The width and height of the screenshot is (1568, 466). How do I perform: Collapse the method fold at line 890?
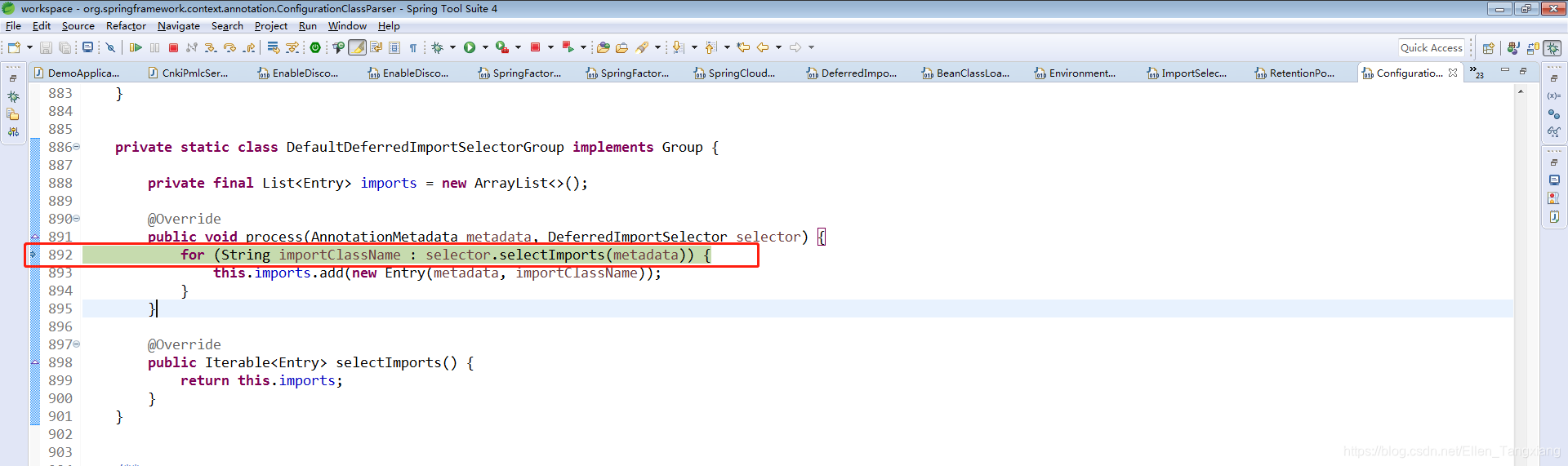77,219
